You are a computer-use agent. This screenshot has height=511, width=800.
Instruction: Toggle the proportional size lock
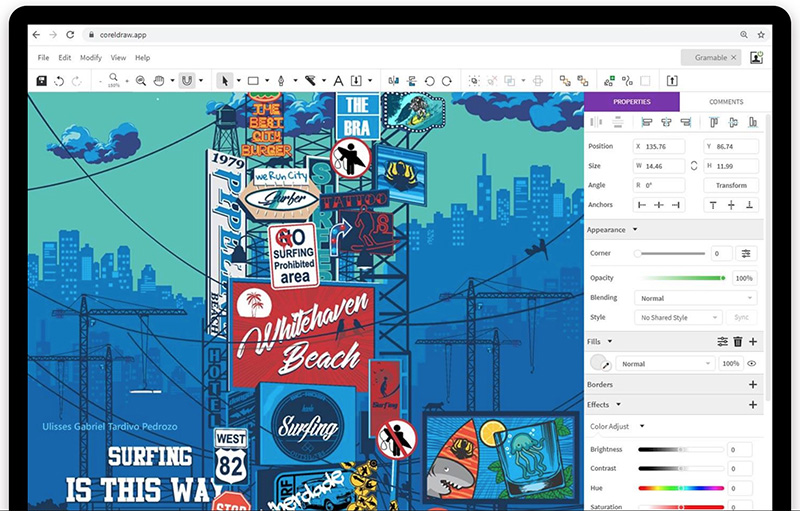(x=694, y=166)
